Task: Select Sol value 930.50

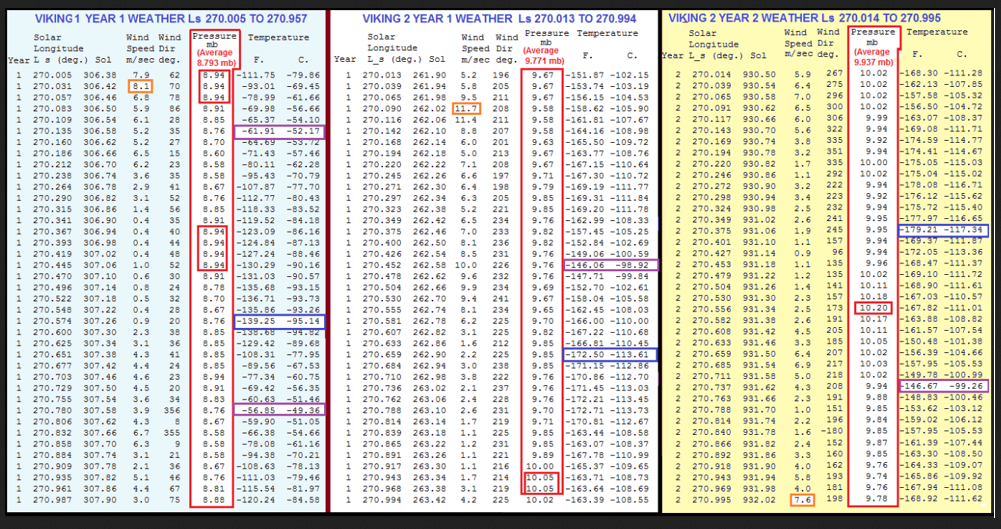Action: pos(757,74)
